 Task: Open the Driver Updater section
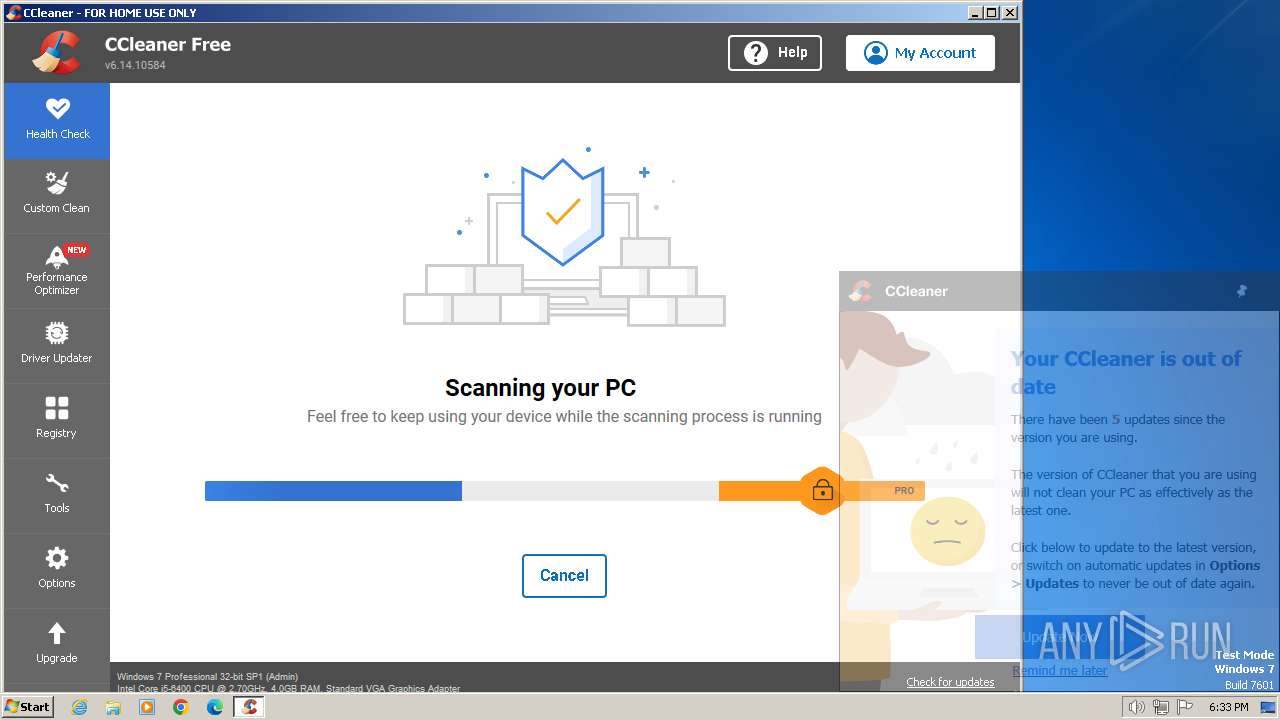(x=57, y=346)
